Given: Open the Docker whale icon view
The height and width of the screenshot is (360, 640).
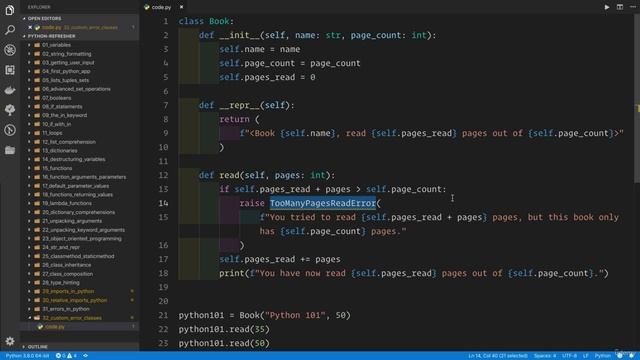Looking at the screenshot, I should click(10, 90).
